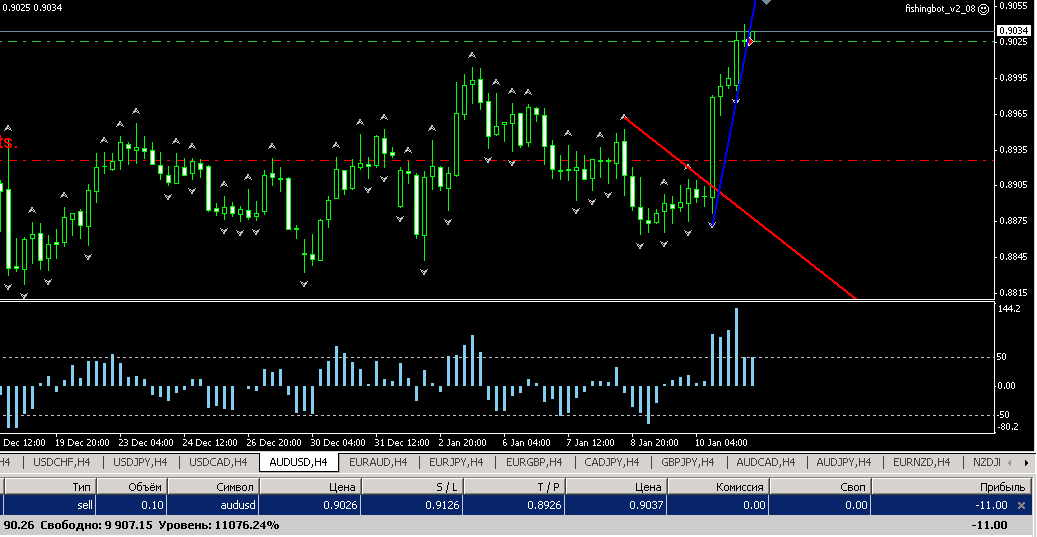Viewport: 1037px width, 537px height.
Task: Select the red descending trend line
Action: click(x=741, y=208)
